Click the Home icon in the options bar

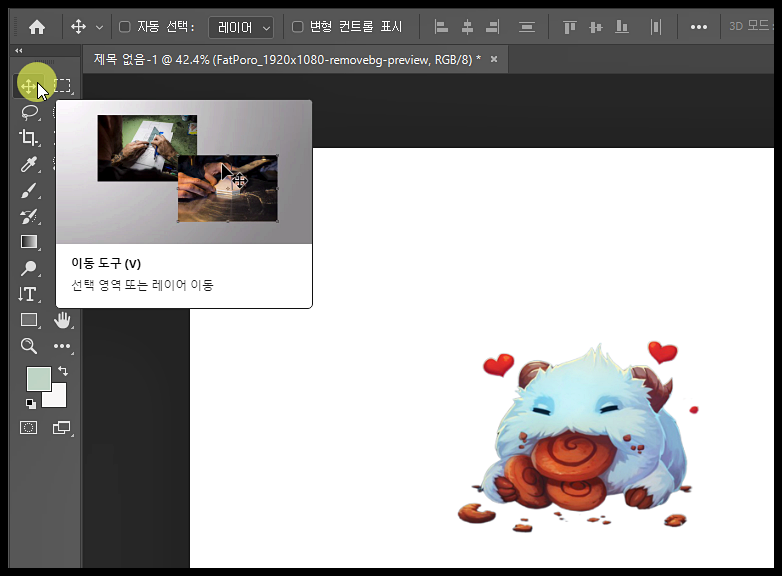pos(37,27)
